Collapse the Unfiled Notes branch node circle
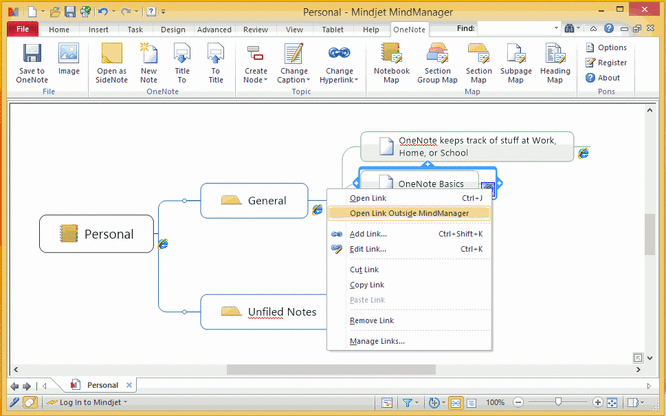666x416 pixels. [184, 311]
